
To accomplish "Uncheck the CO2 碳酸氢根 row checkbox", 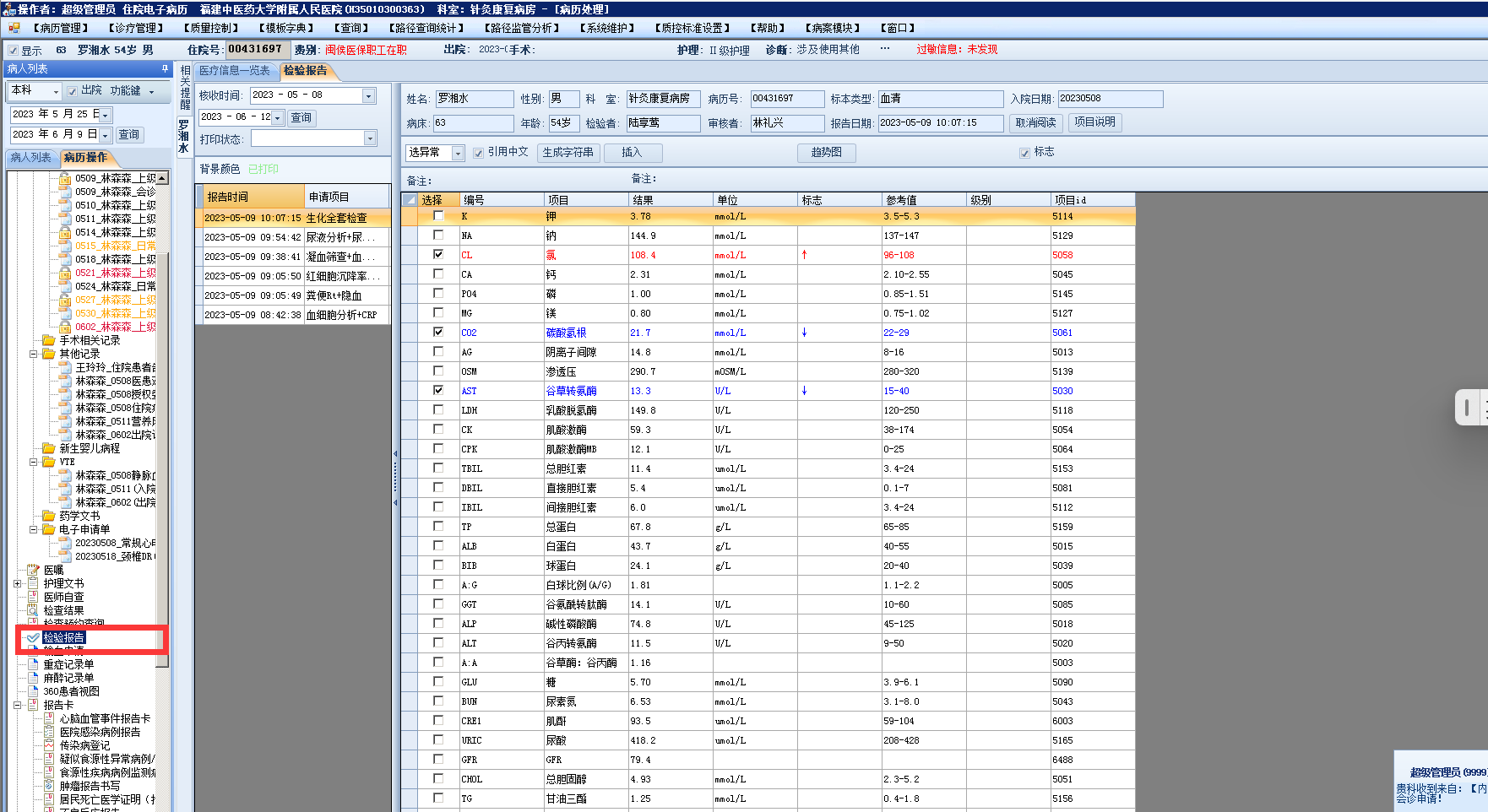I will (438, 332).
